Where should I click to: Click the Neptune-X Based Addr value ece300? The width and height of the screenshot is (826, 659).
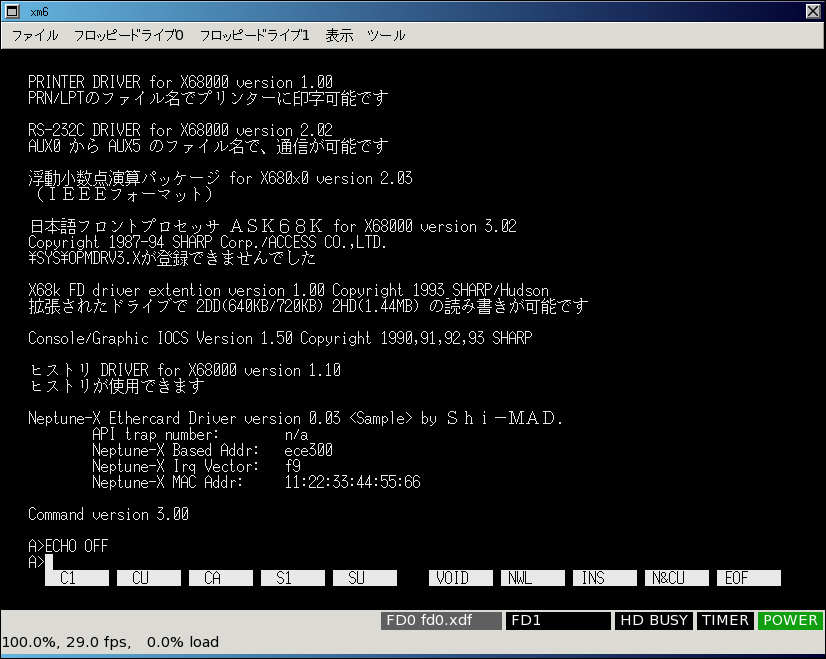click(308, 450)
